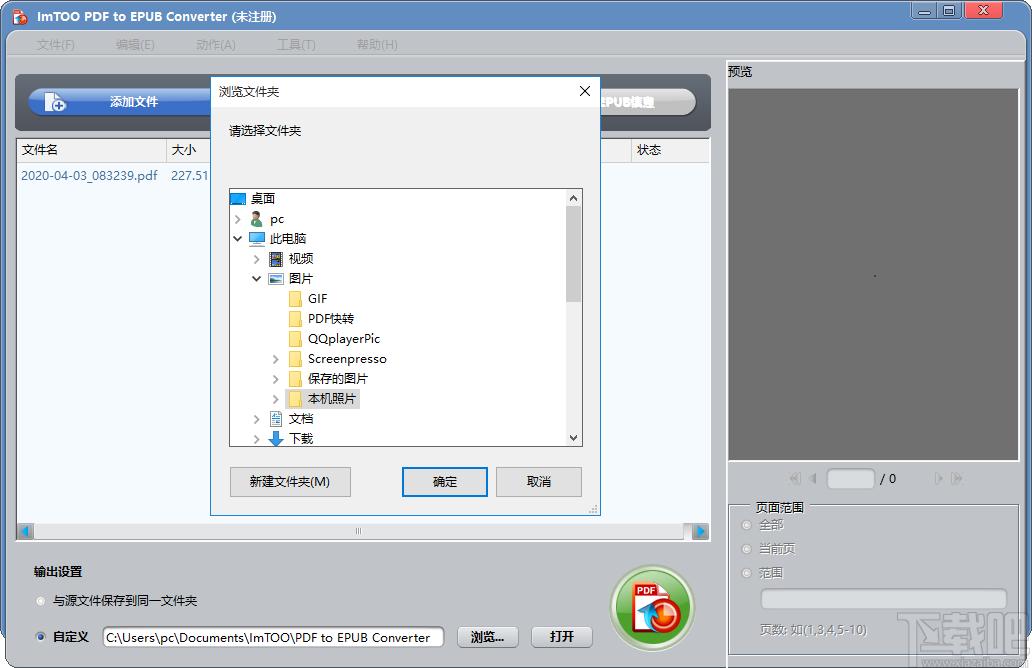The width and height of the screenshot is (1032, 668).
Task: Click the add-file document icon
Action: point(55,102)
